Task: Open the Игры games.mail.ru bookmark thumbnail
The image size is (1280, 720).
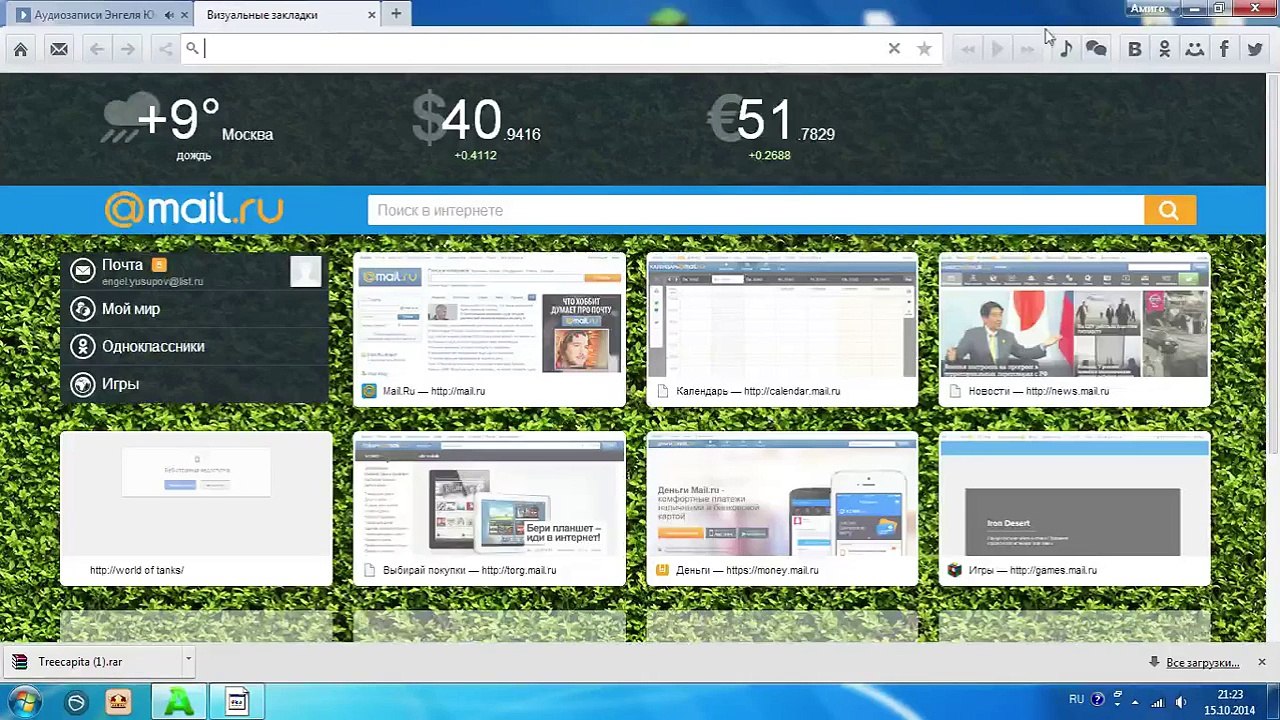Action: click(1074, 509)
